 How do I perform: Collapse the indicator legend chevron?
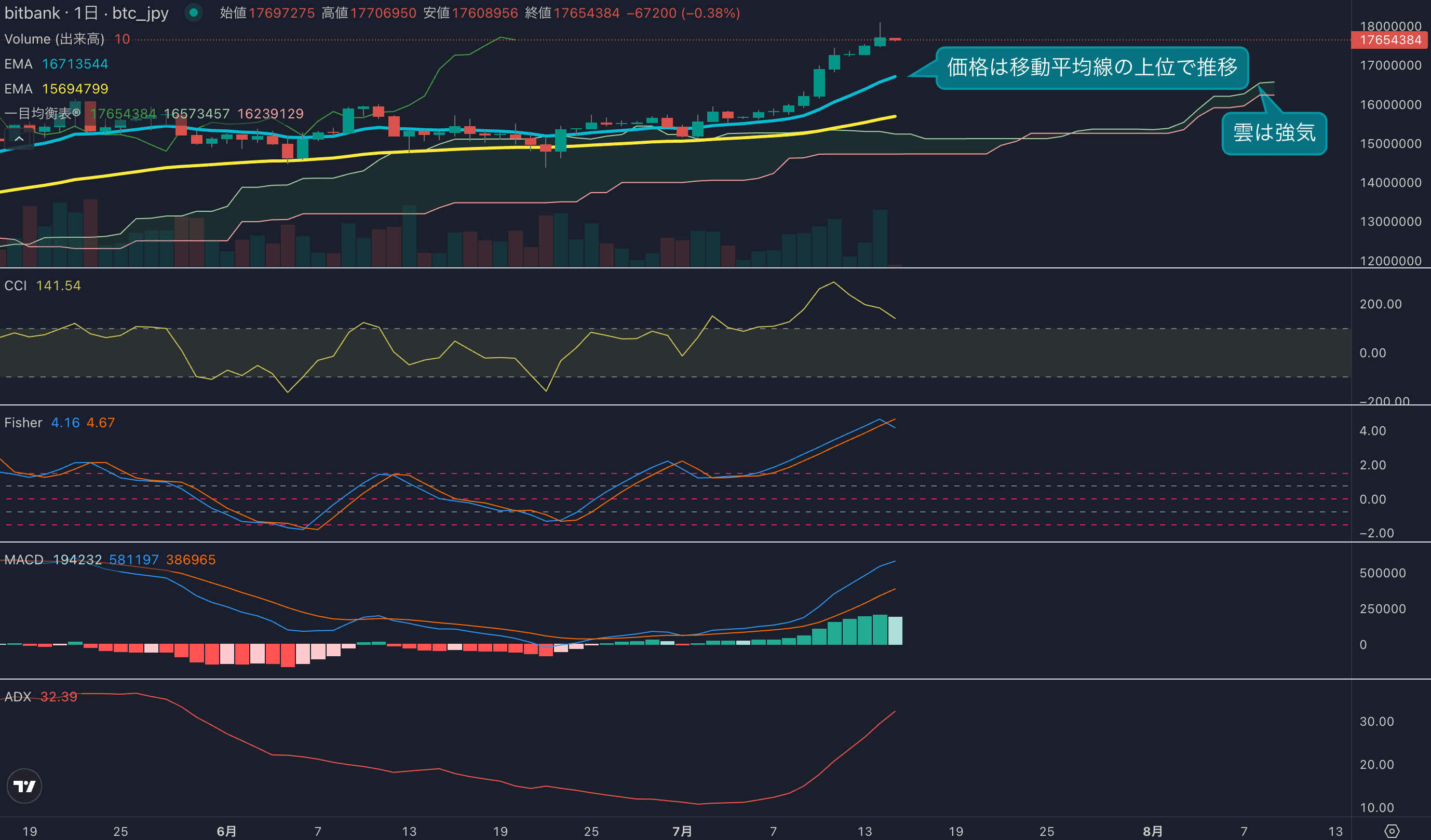[19, 139]
